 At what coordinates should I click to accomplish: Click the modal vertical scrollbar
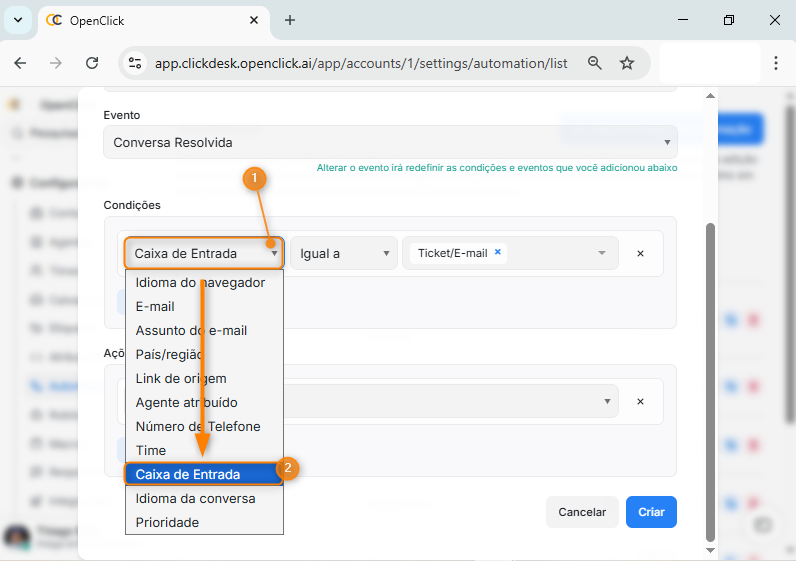point(711,380)
